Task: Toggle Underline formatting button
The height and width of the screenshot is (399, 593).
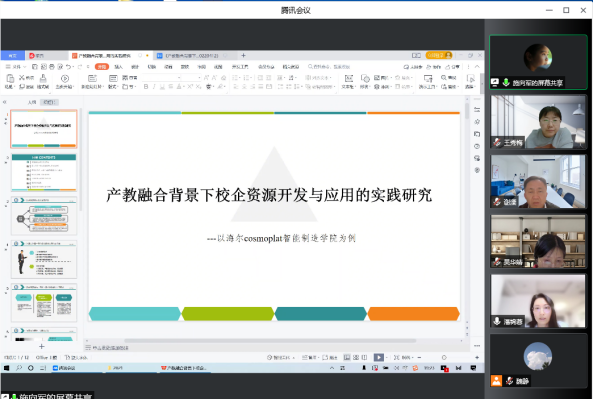Action: point(162,87)
